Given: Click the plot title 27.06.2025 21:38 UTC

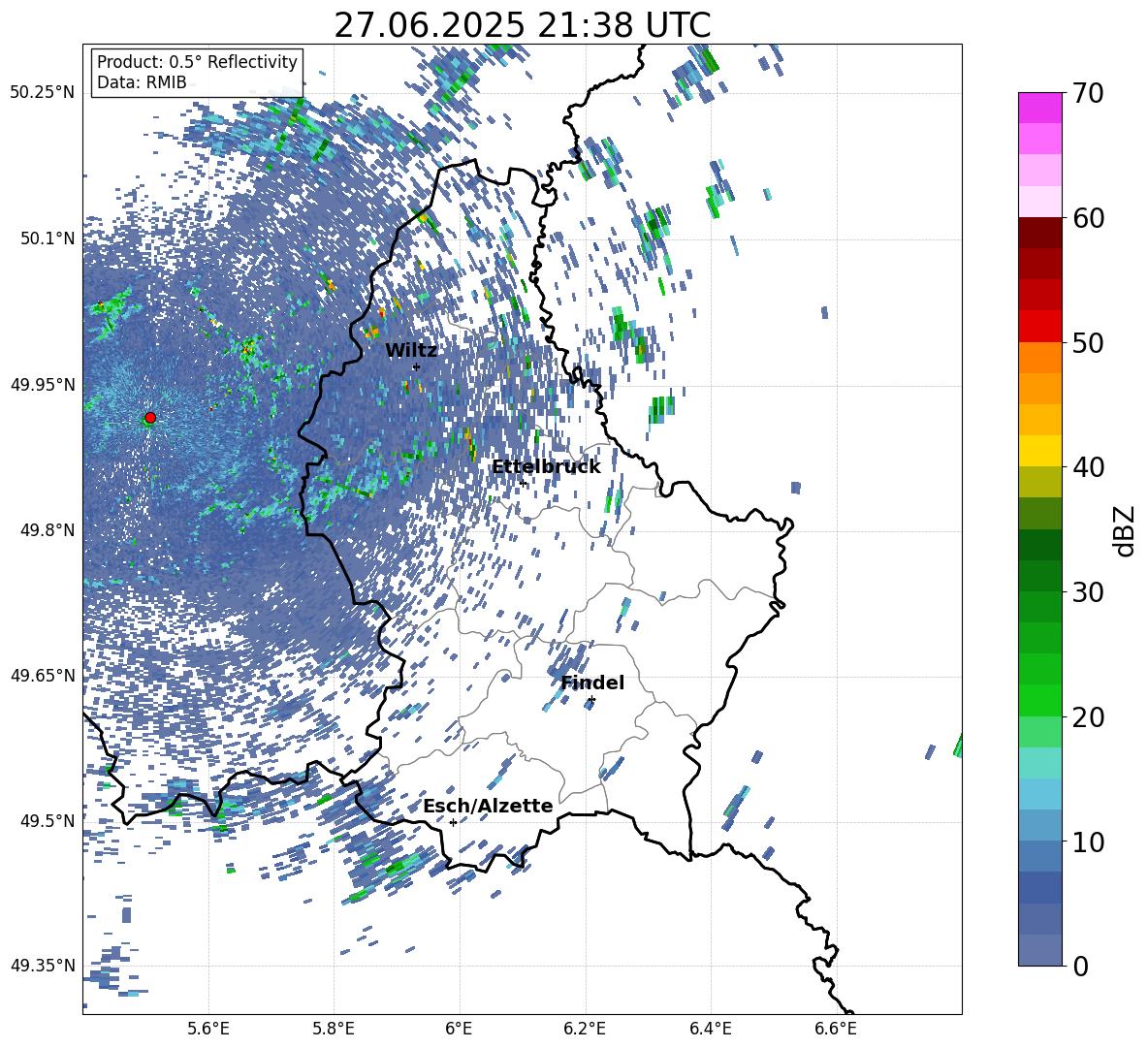Looking at the screenshot, I should [x=522, y=25].
